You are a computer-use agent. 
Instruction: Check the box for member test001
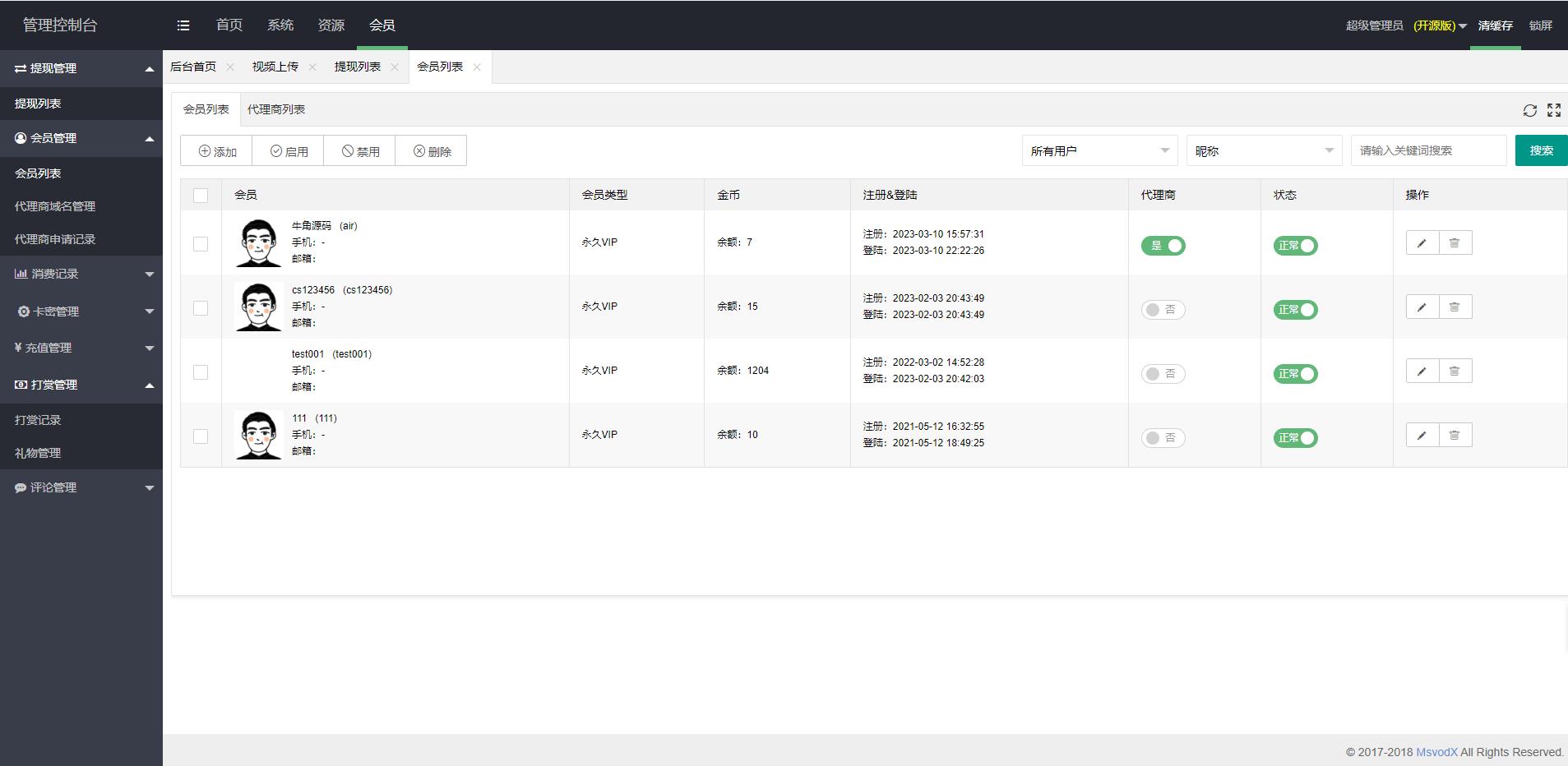(x=201, y=372)
